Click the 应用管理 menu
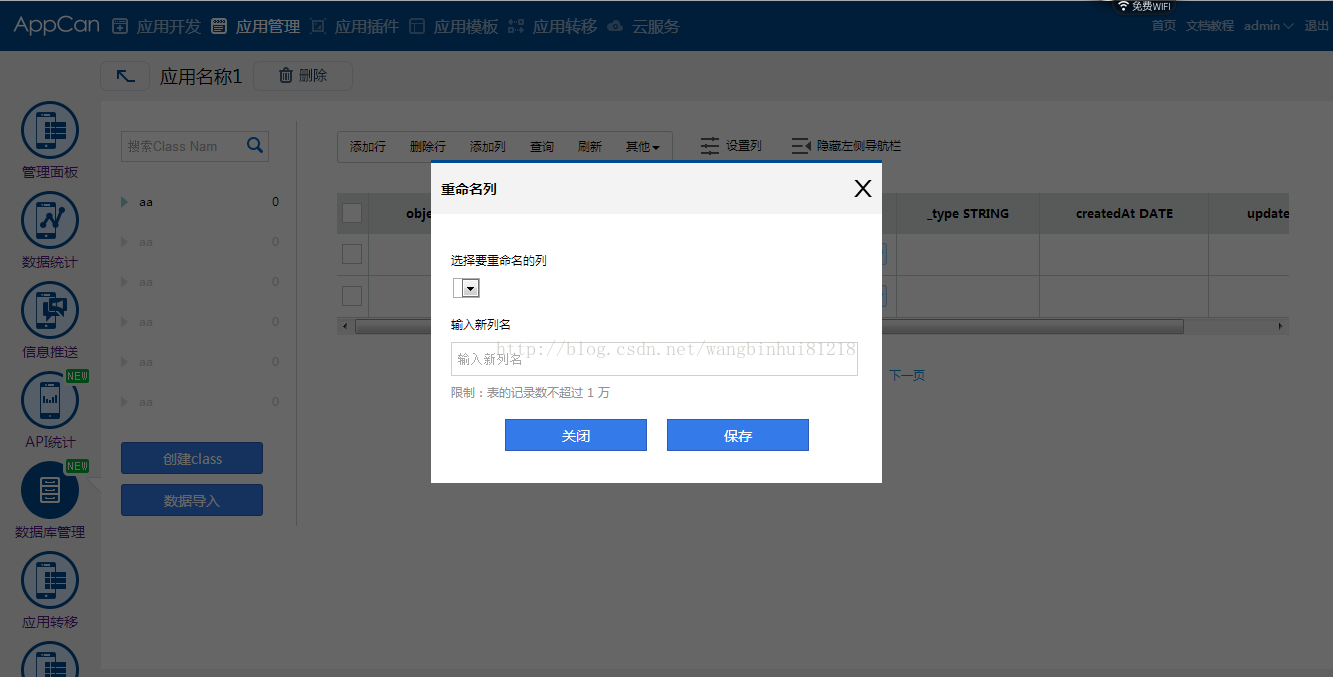Screen dimensions: 1333x677 coord(256,26)
